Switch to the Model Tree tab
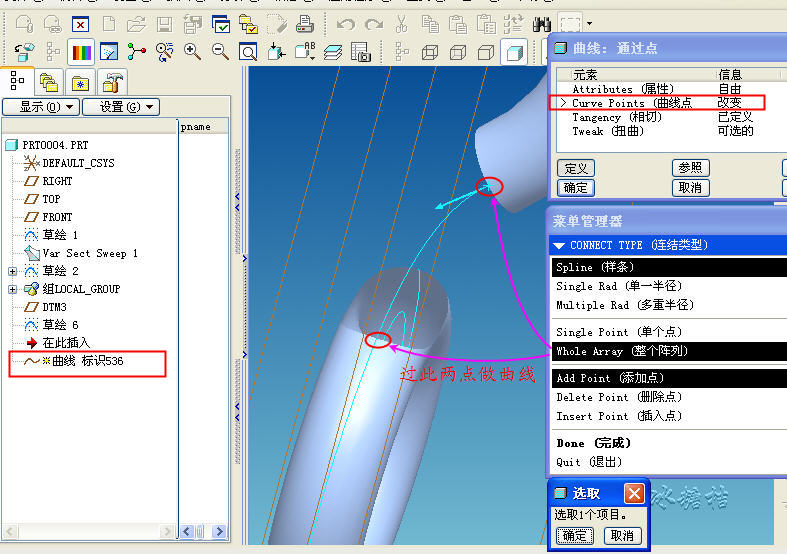The image size is (787, 554). 18,81
